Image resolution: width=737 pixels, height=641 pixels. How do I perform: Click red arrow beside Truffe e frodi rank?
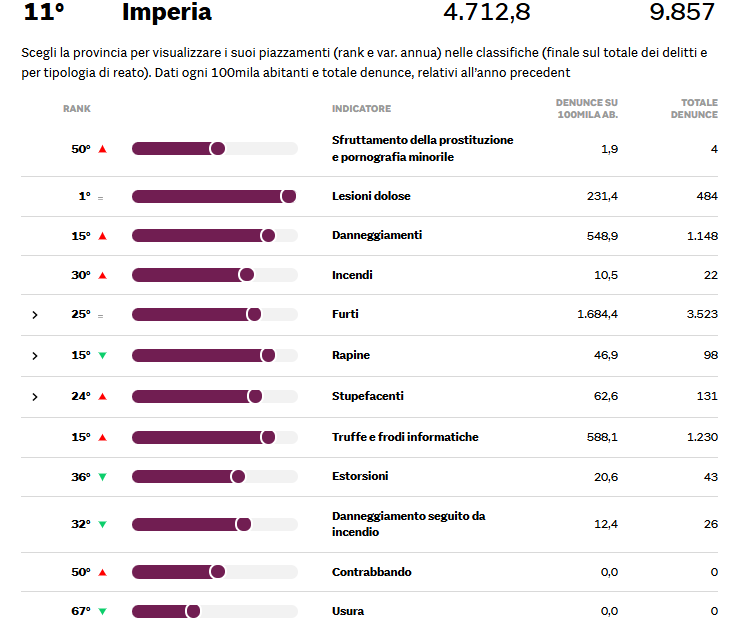pos(102,437)
